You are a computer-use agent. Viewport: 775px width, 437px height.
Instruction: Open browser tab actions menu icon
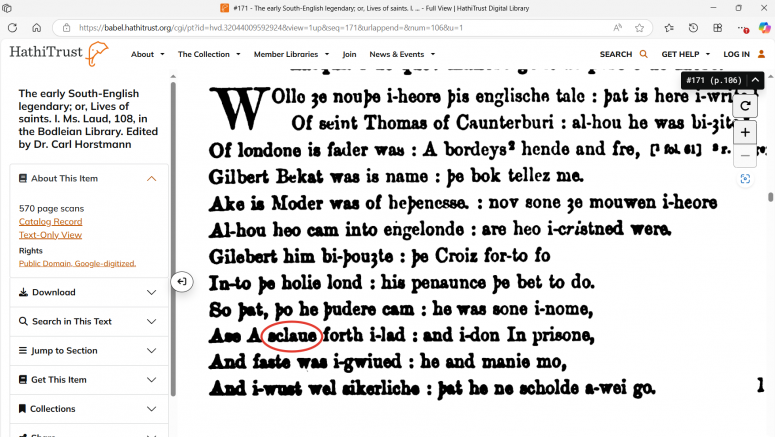coord(7,8)
